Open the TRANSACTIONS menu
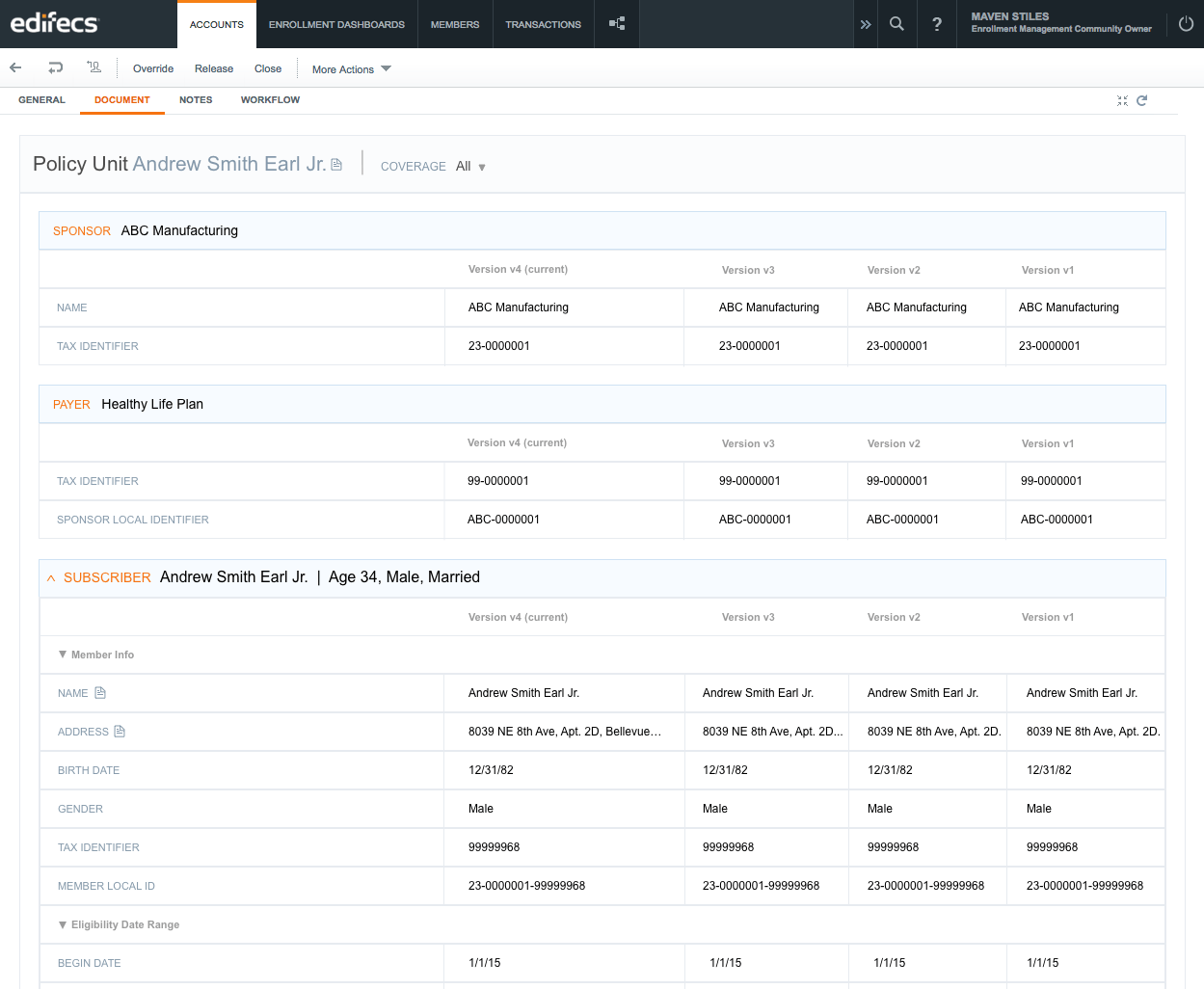This screenshot has height=989, width=1204. (544, 24)
